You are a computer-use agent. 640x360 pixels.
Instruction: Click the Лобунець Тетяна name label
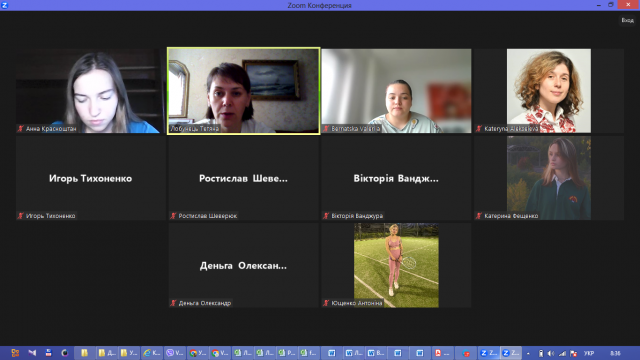point(195,129)
